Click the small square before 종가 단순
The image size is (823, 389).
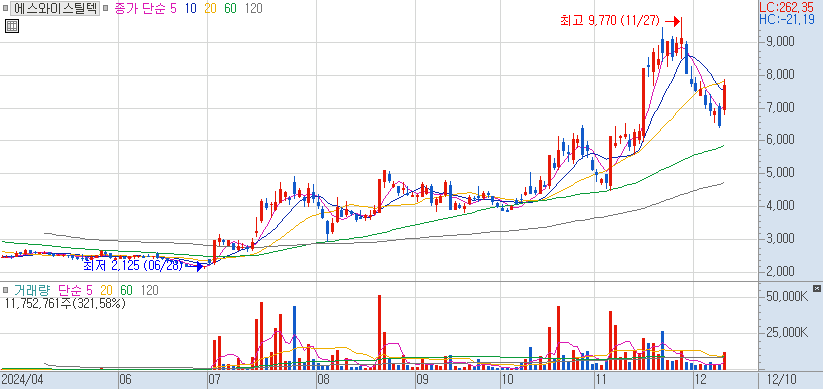[105, 8]
